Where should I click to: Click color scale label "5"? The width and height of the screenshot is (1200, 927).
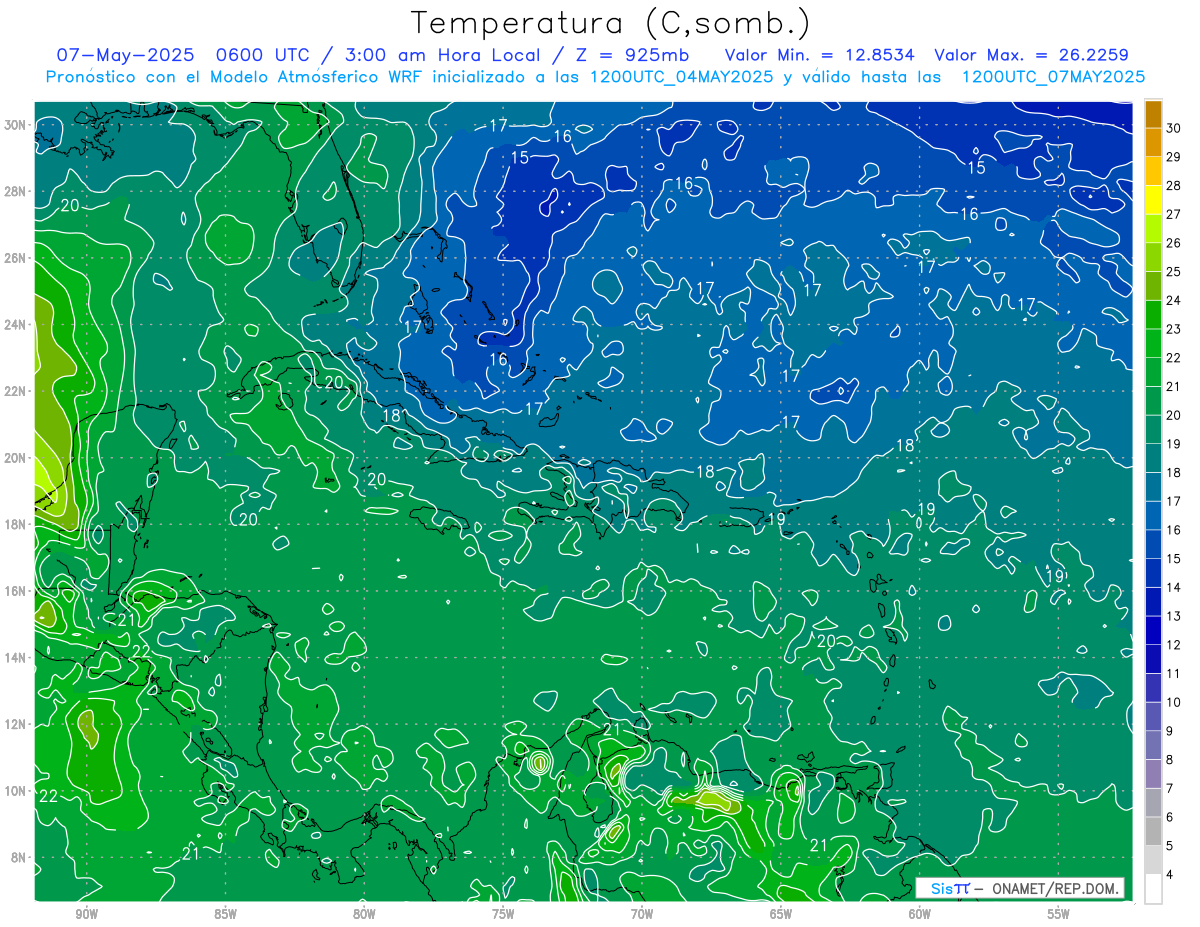(x=1170, y=845)
